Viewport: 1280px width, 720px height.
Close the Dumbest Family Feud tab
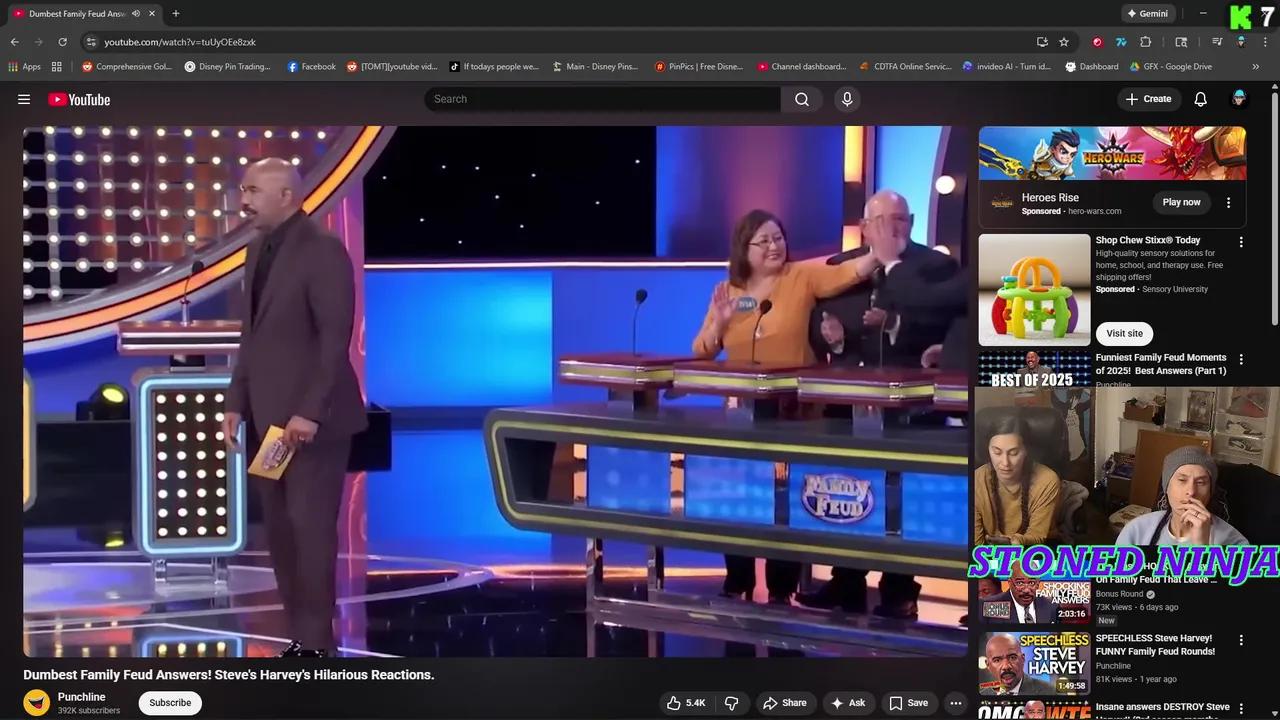point(152,13)
